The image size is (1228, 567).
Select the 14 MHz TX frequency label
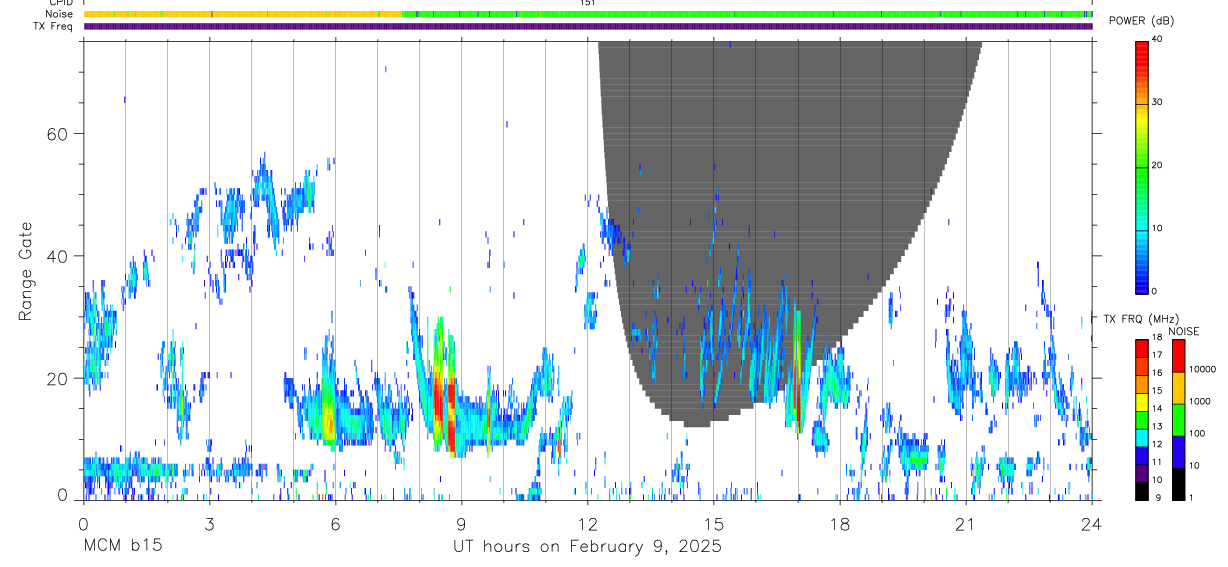pos(1157,409)
